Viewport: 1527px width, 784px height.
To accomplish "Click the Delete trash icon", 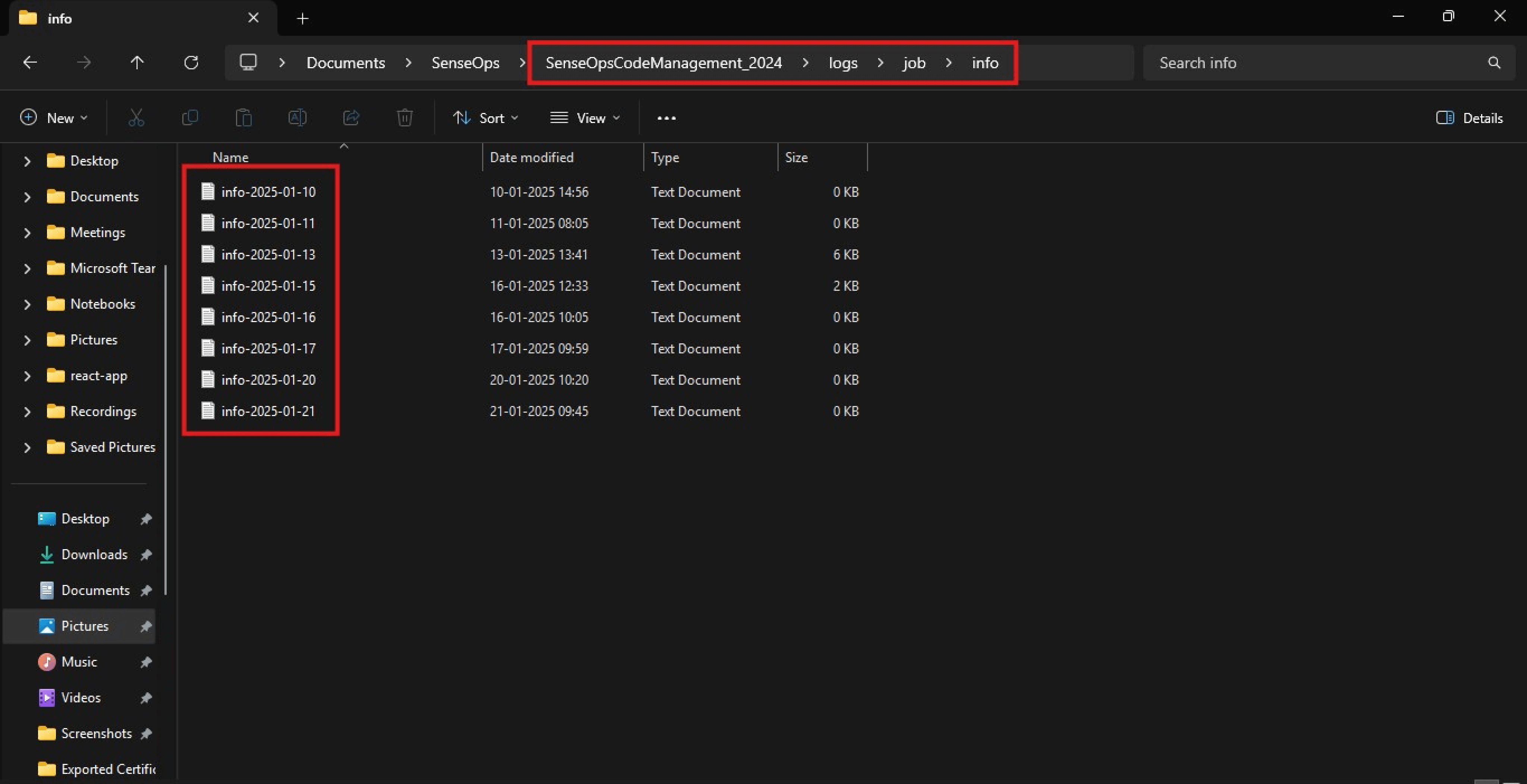I will pyautogui.click(x=405, y=118).
